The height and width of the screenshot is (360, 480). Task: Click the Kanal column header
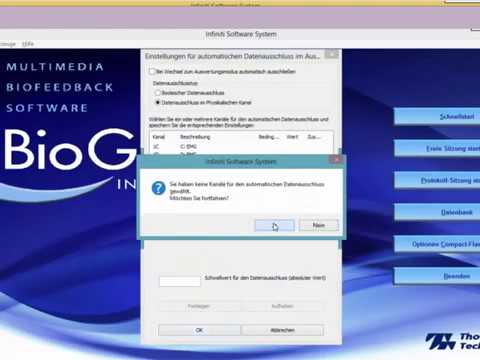pyautogui.click(x=159, y=137)
